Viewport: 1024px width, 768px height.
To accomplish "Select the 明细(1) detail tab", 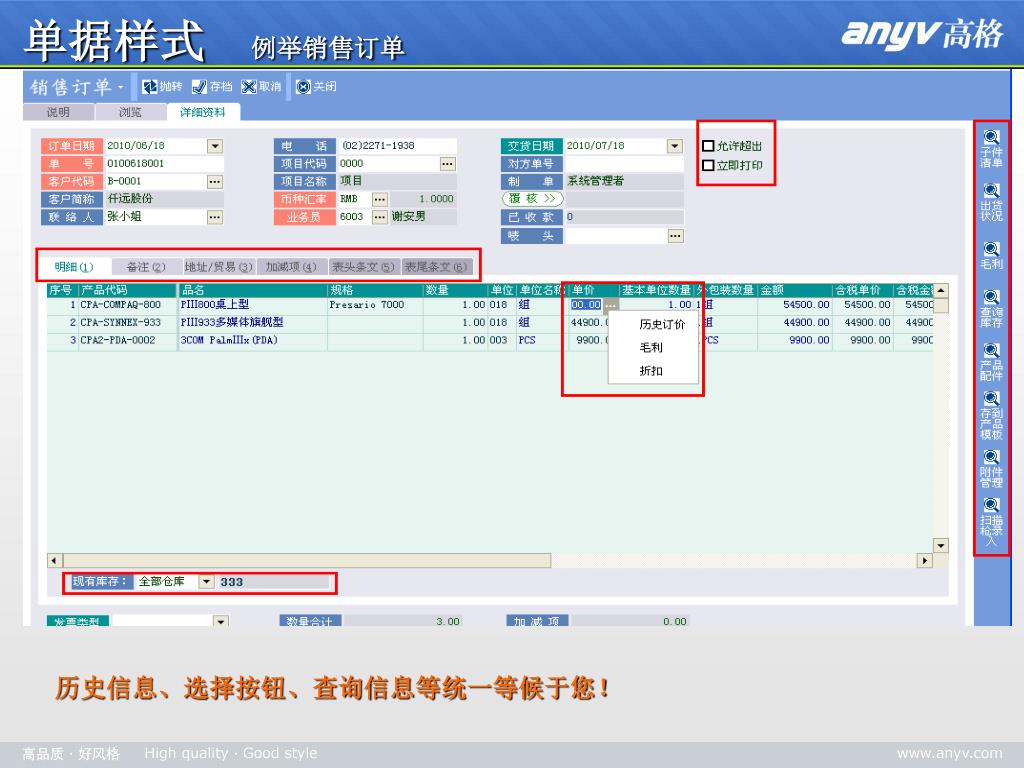I will tap(74, 267).
